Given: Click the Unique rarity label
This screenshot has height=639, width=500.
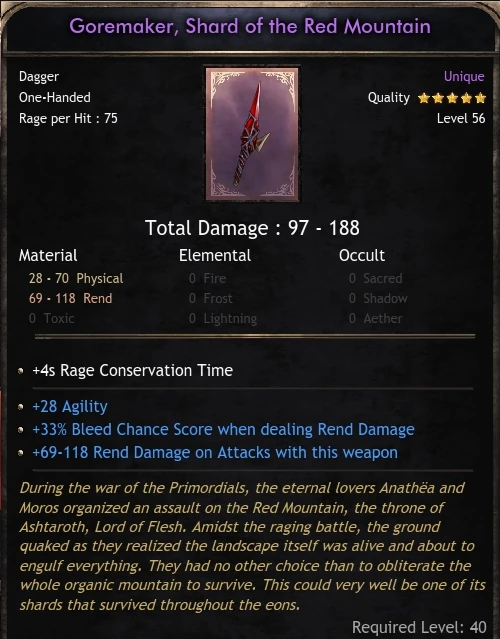Looking at the screenshot, I should (464, 76).
